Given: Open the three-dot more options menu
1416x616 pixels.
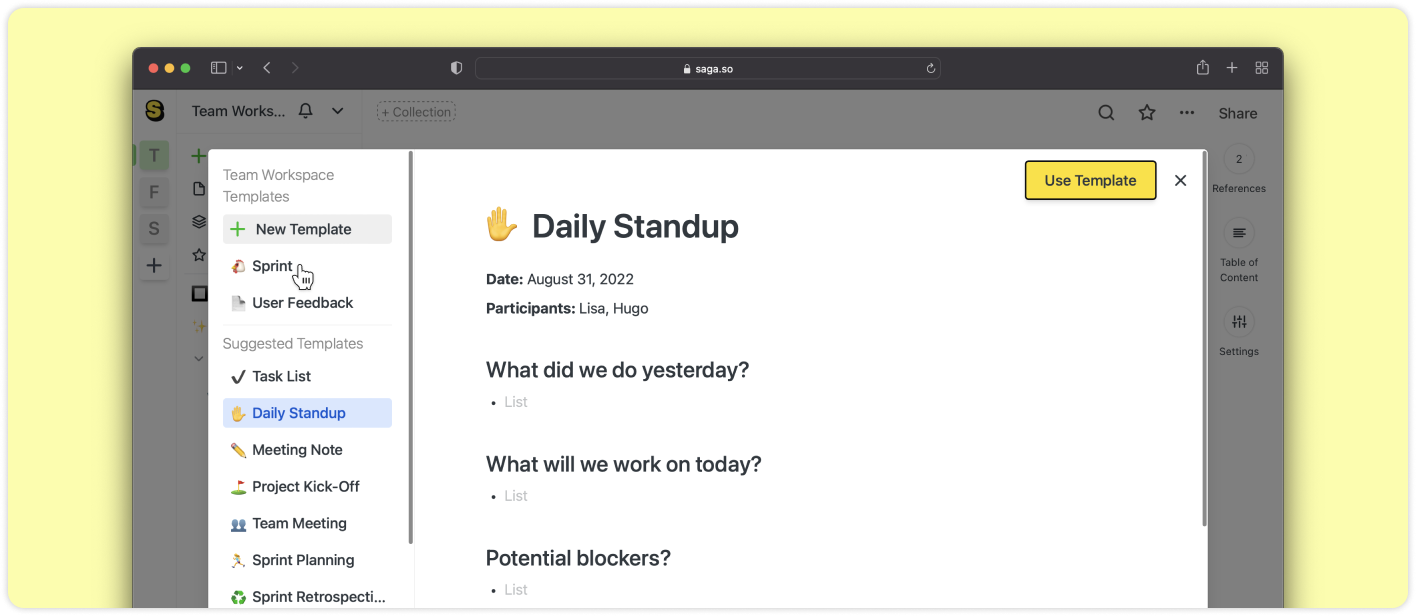Looking at the screenshot, I should click(1187, 113).
